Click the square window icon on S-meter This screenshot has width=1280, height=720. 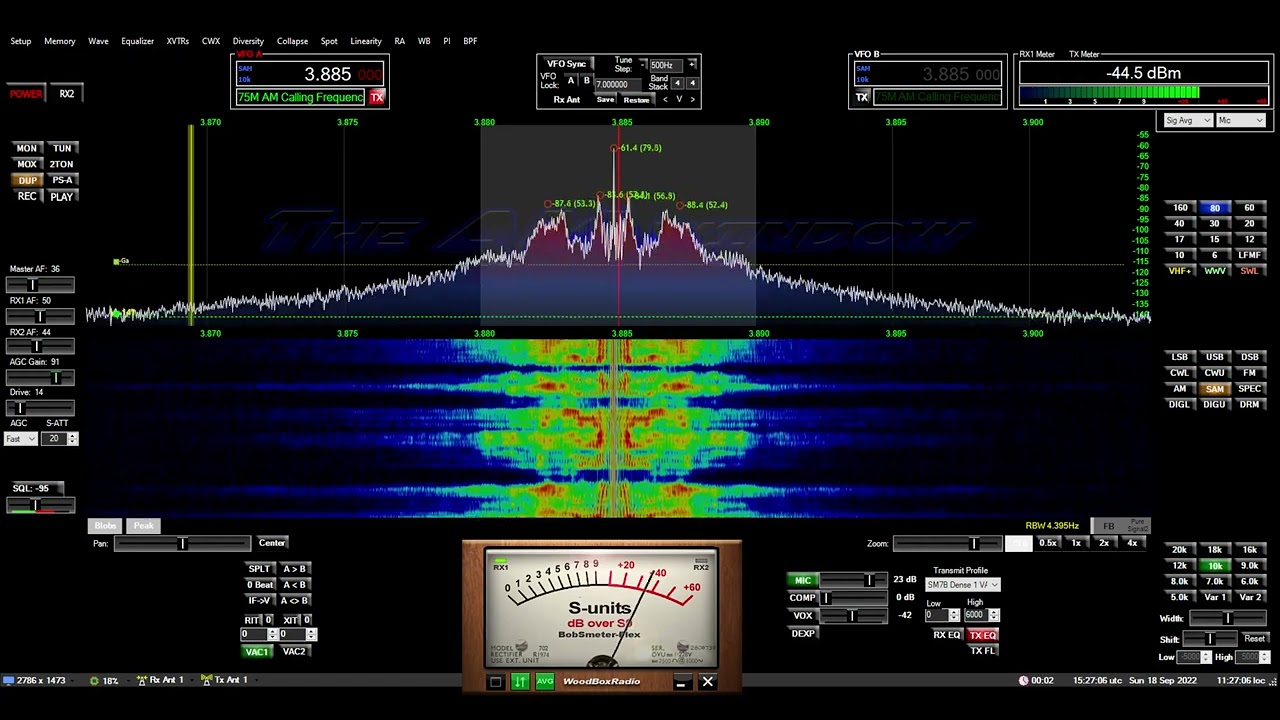pyautogui.click(x=495, y=682)
